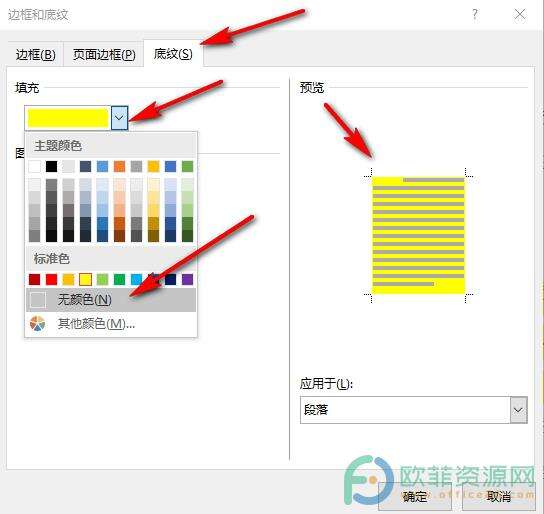Open 其他颜色(M)... more colors
Viewport: 544px width, 514px height.
pos(111,324)
